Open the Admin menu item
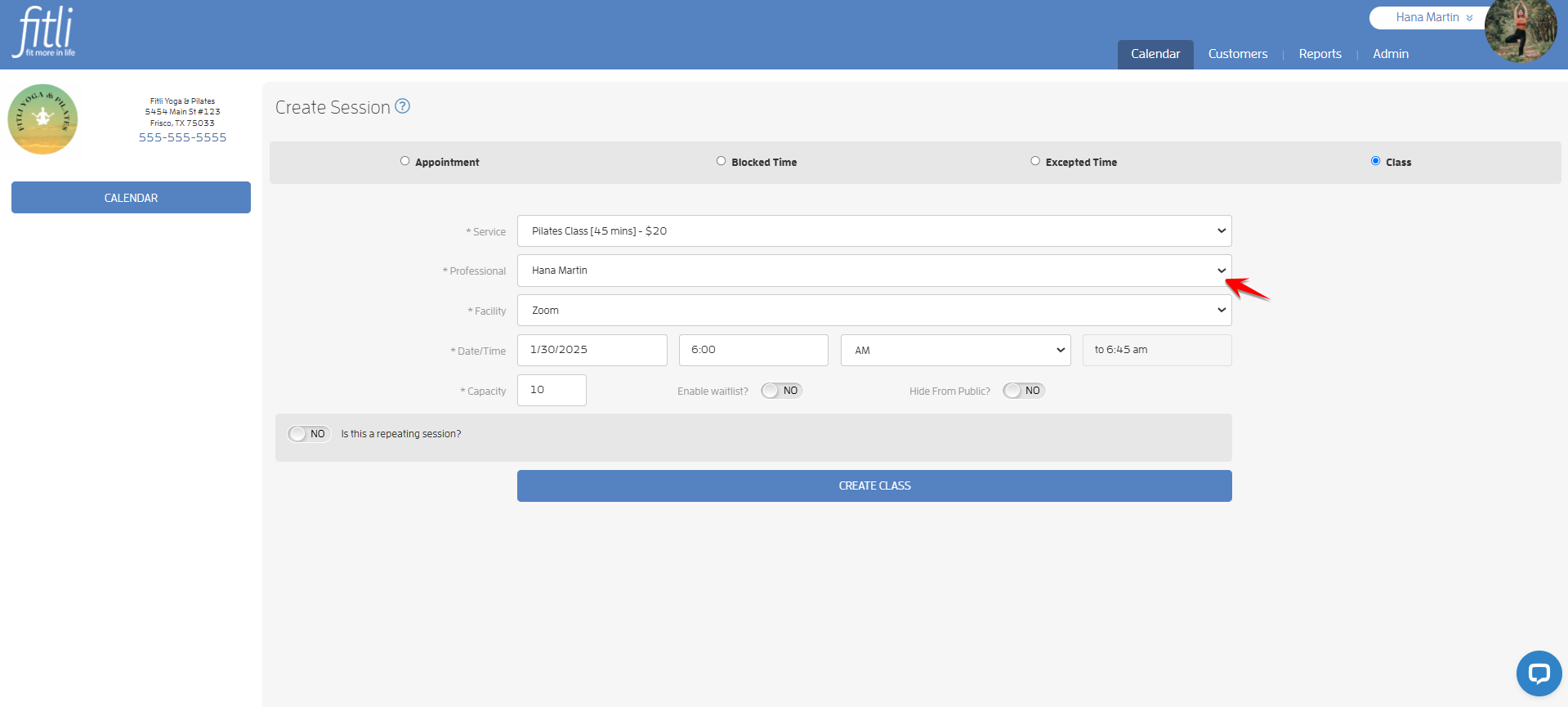This screenshot has height=707, width=1568. (x=1391, y=54)
